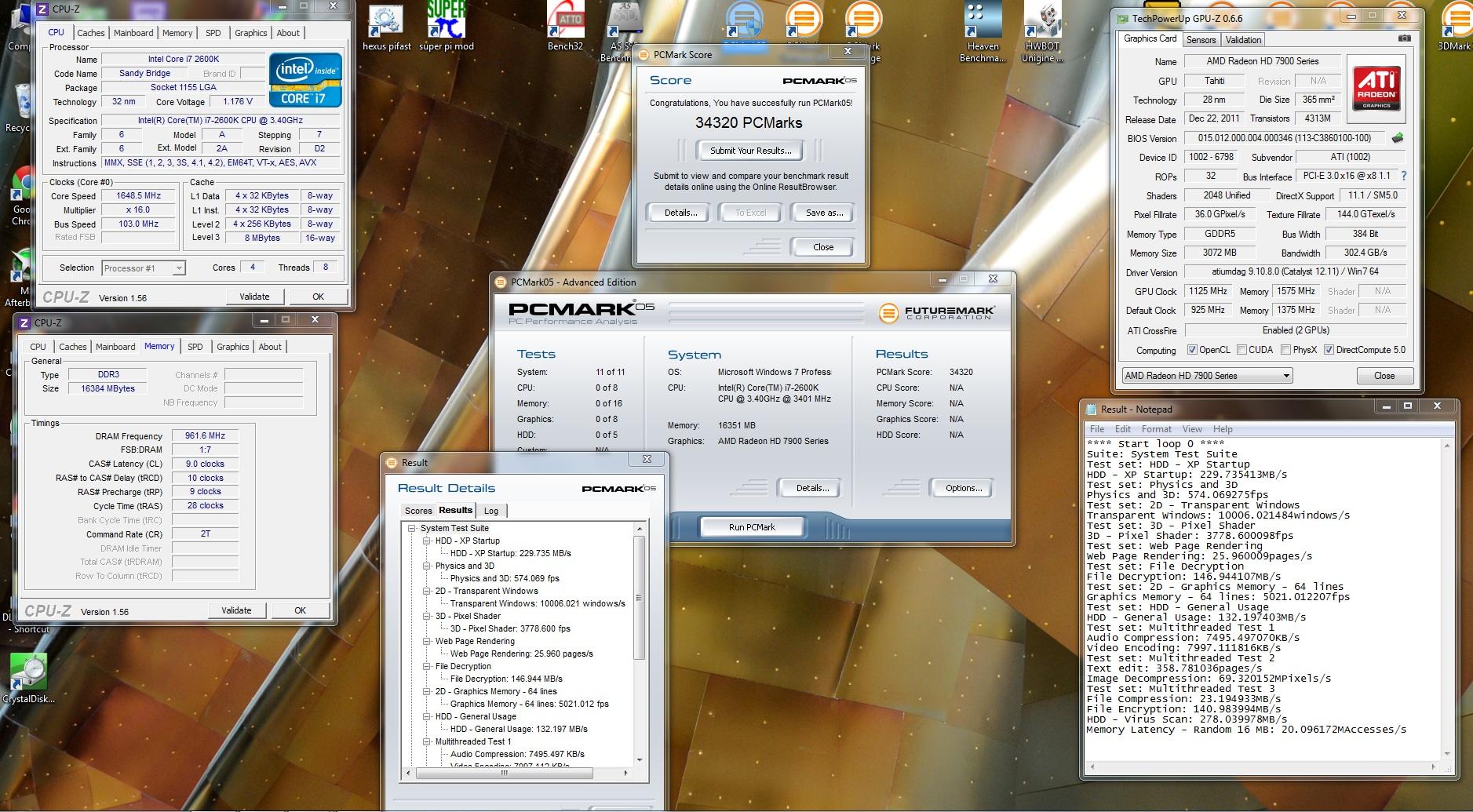
Task: Collapse the HDD - XP Startup node
Action: (426, 541)
